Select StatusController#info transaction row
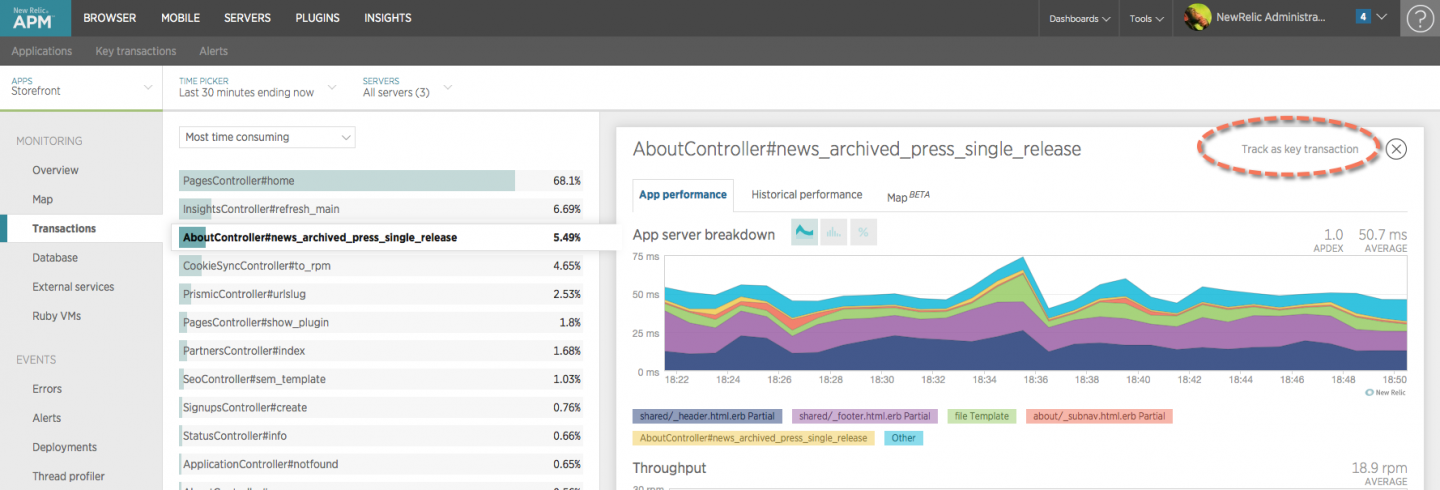The image size is (1440, 490). 381,436
